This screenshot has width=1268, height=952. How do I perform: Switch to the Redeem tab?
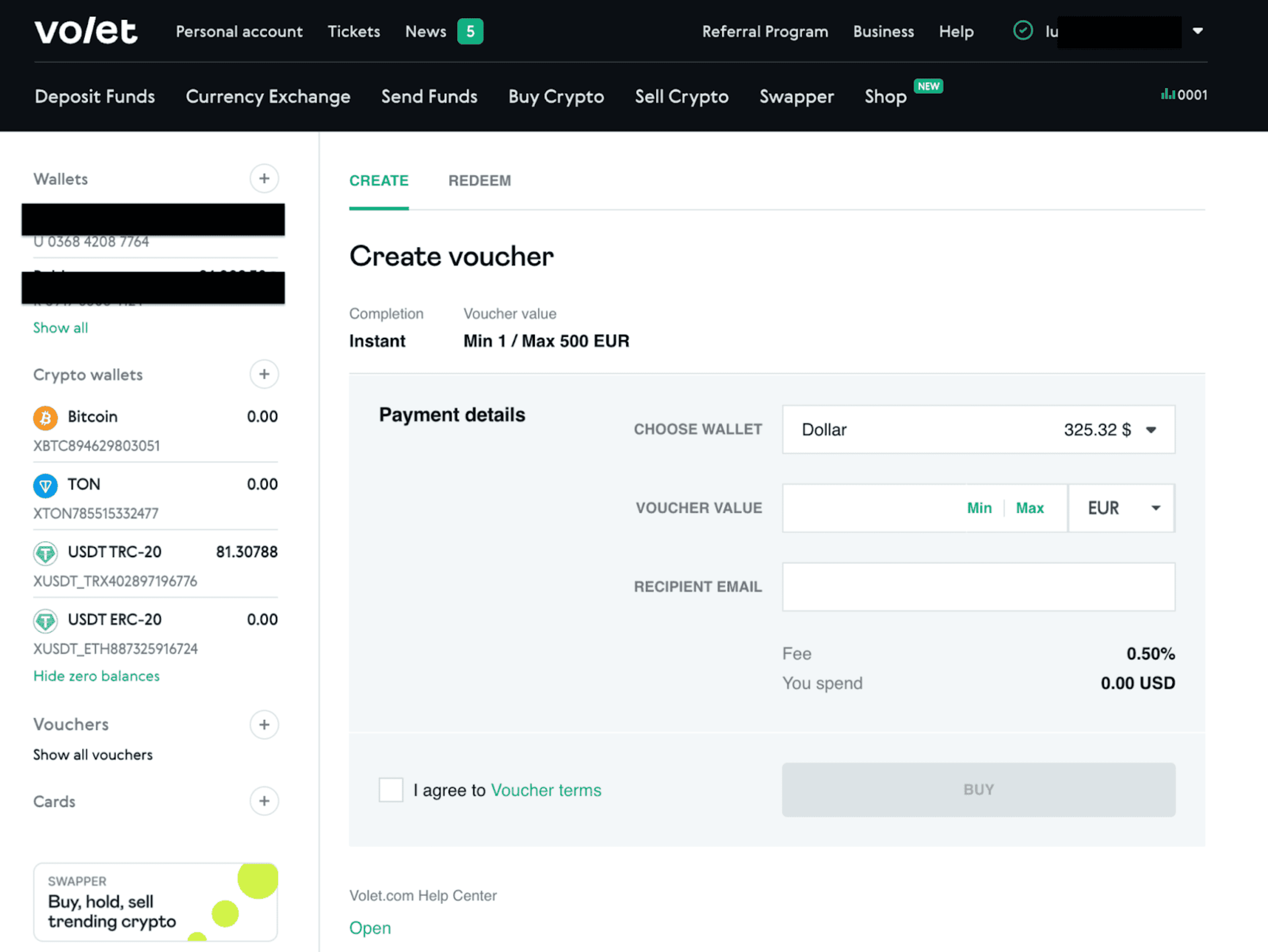(479, 181)
